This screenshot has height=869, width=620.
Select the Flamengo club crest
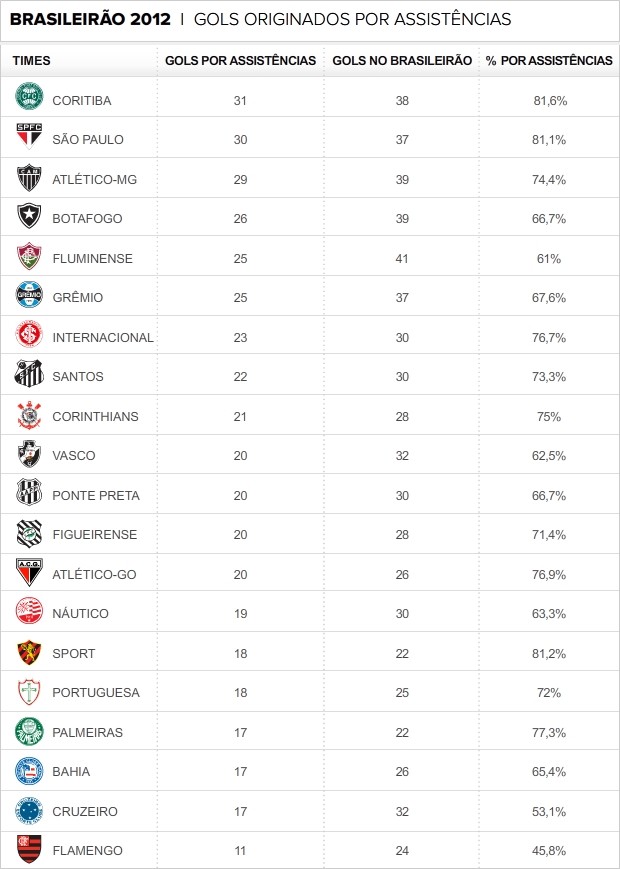[29, 849]
